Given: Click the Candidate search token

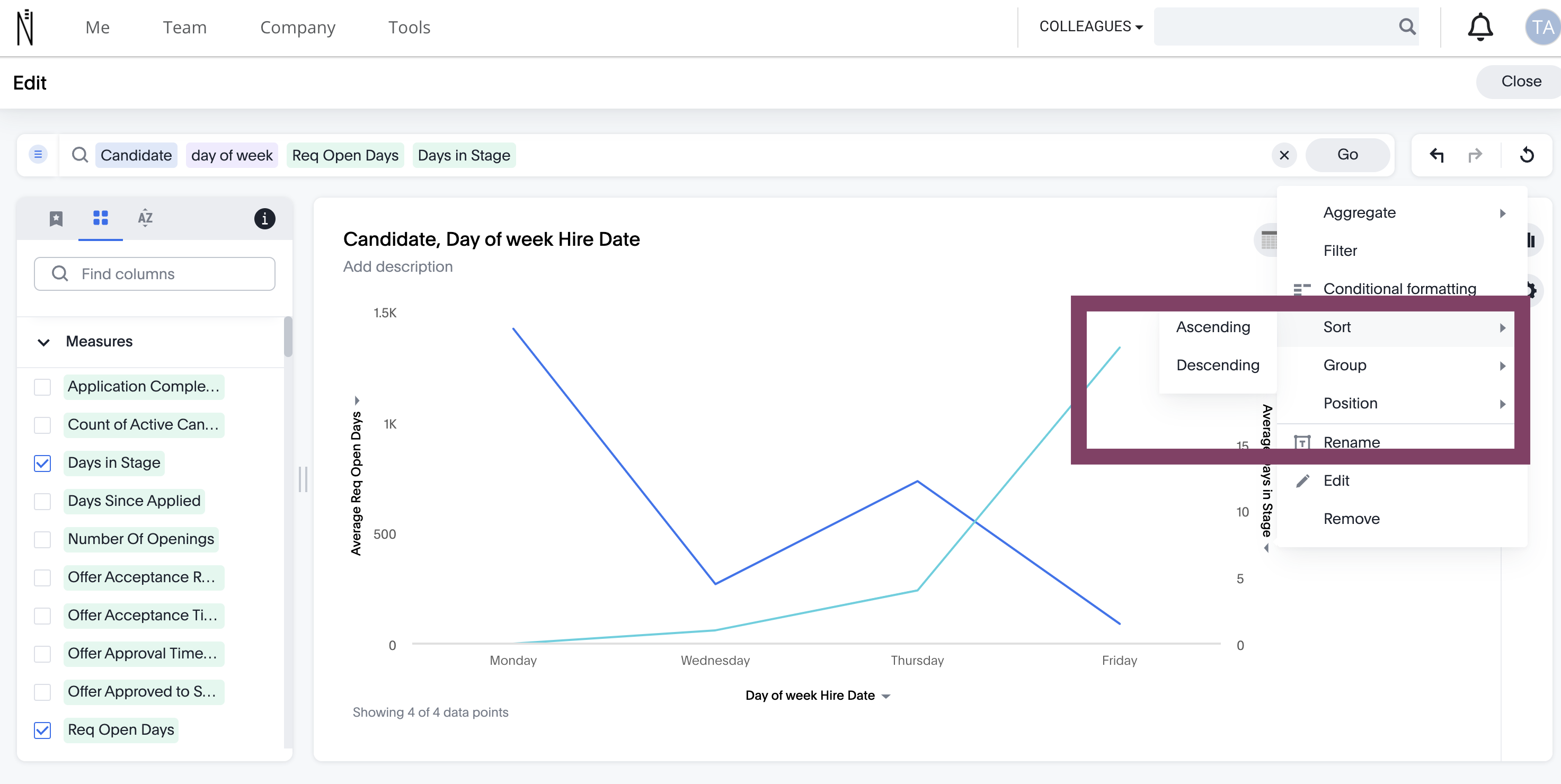Looking at the screenshot, I should click(x=136, y=155).
